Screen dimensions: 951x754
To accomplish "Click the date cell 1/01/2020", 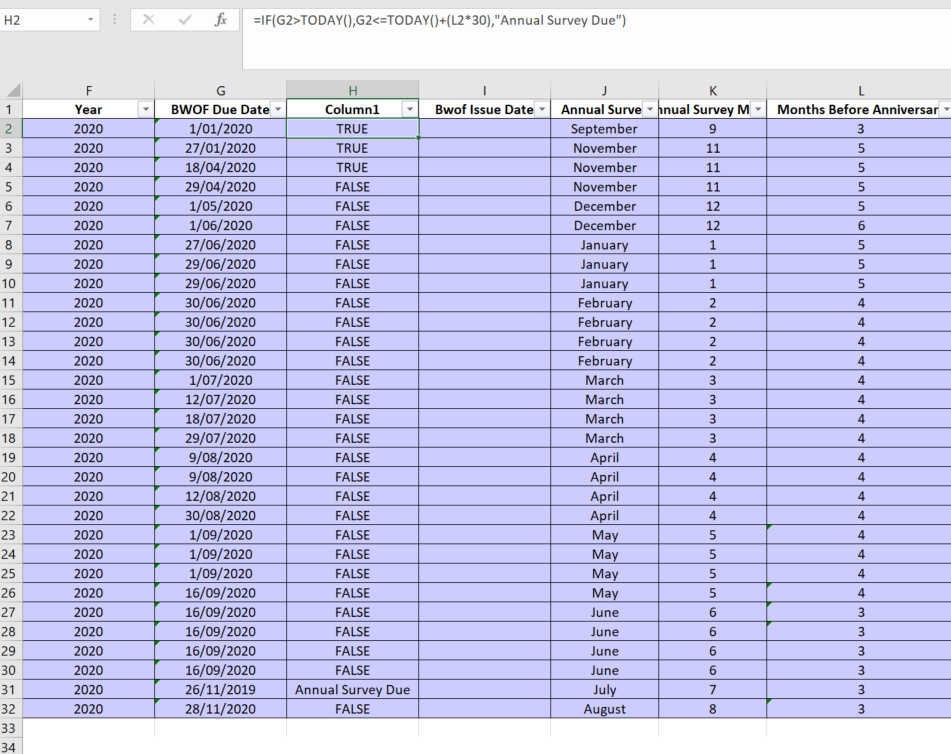I will coord(221,129).
